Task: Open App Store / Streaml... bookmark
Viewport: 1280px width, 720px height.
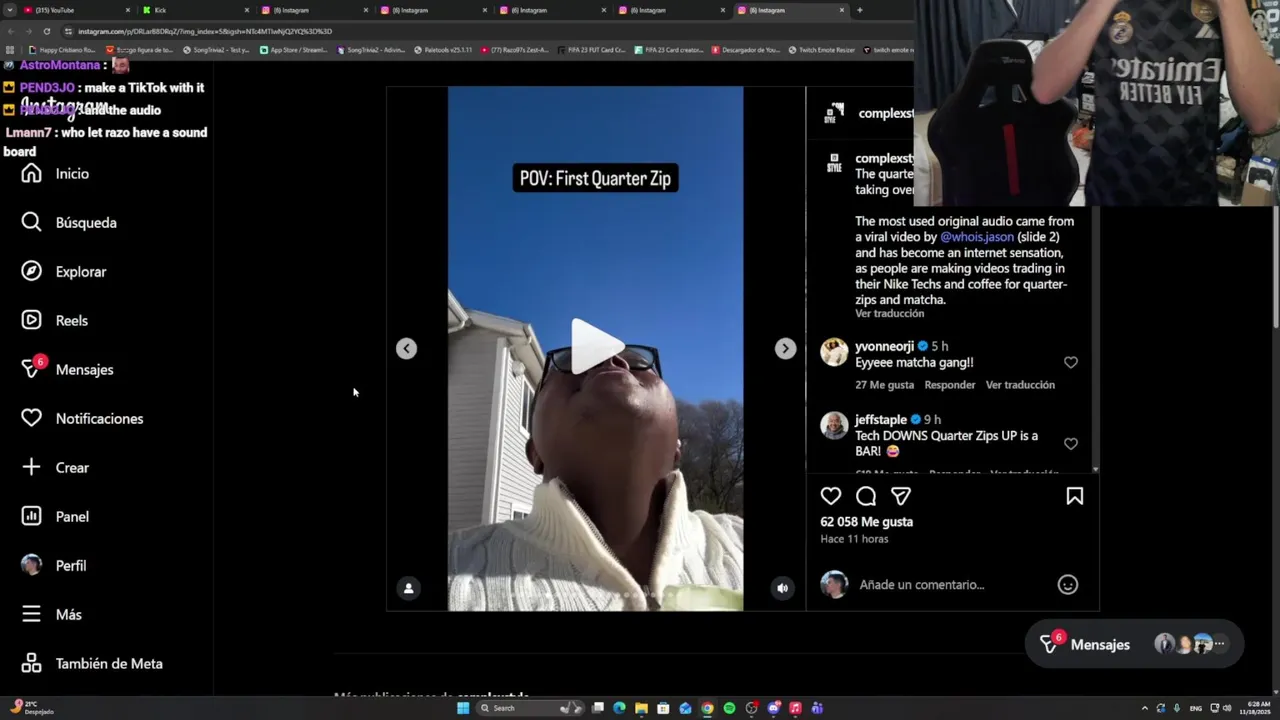Action: click(296, 50)
